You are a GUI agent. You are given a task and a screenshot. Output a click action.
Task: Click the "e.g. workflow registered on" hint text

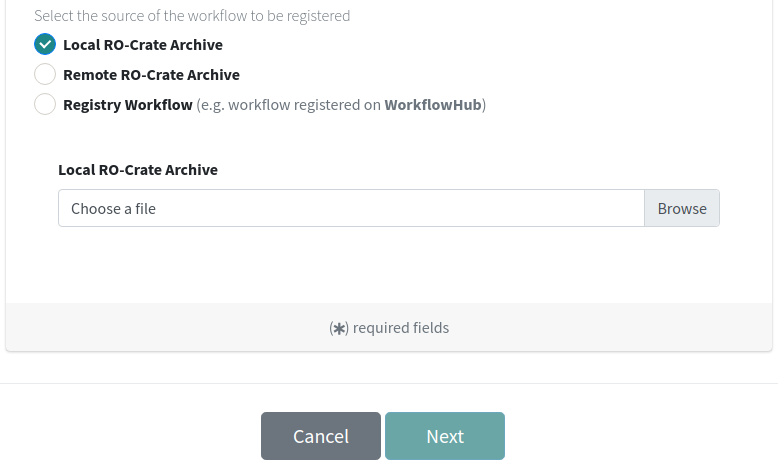point(291,105)
